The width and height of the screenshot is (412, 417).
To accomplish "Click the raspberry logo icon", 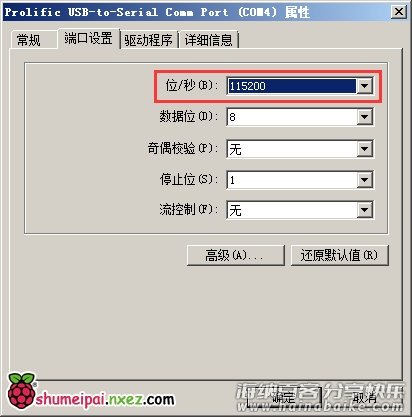I will (x=22, y=391).
